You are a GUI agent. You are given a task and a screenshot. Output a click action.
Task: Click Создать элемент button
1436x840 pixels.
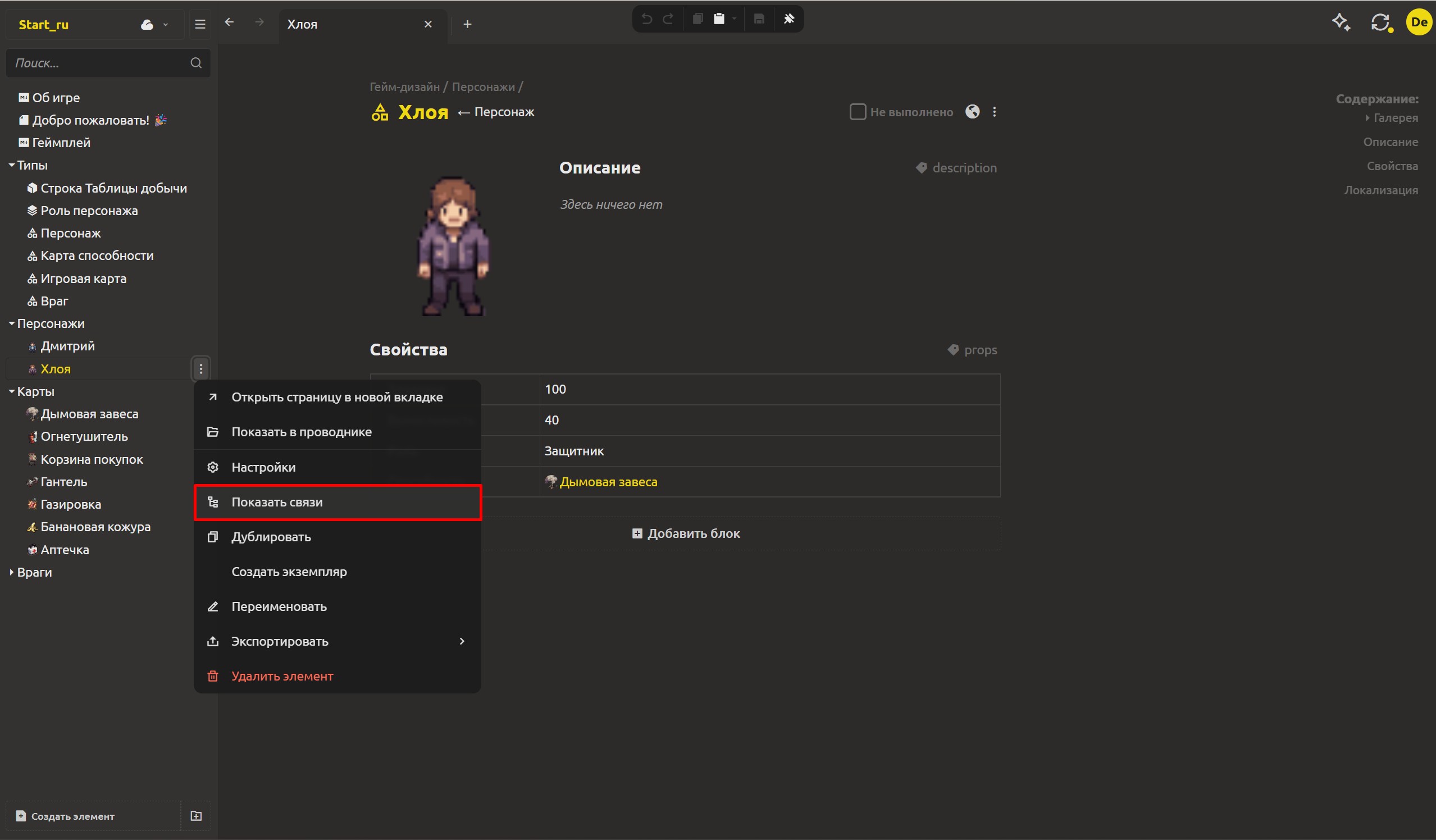pyautogui.click(x=93, y=816)
